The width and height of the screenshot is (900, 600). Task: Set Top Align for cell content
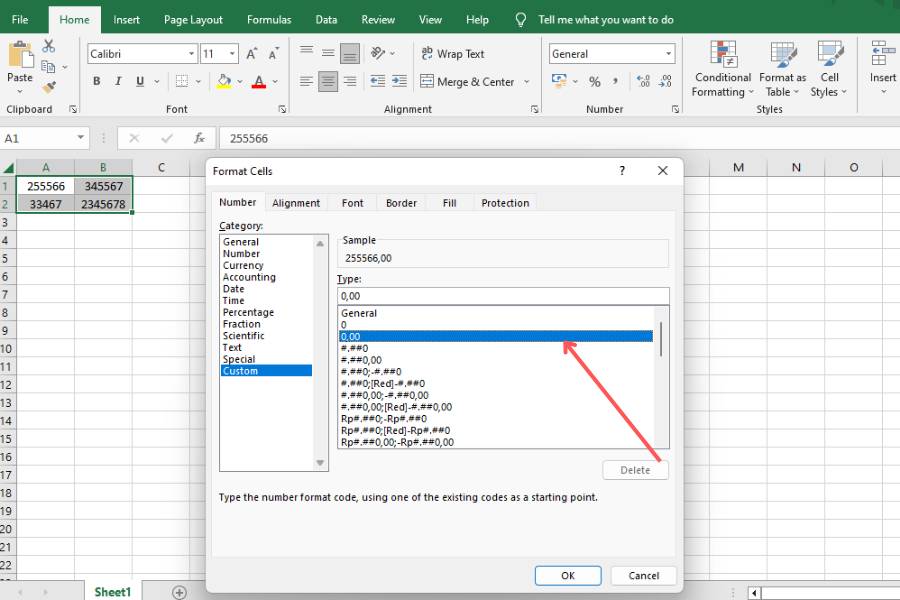(307, 52)
